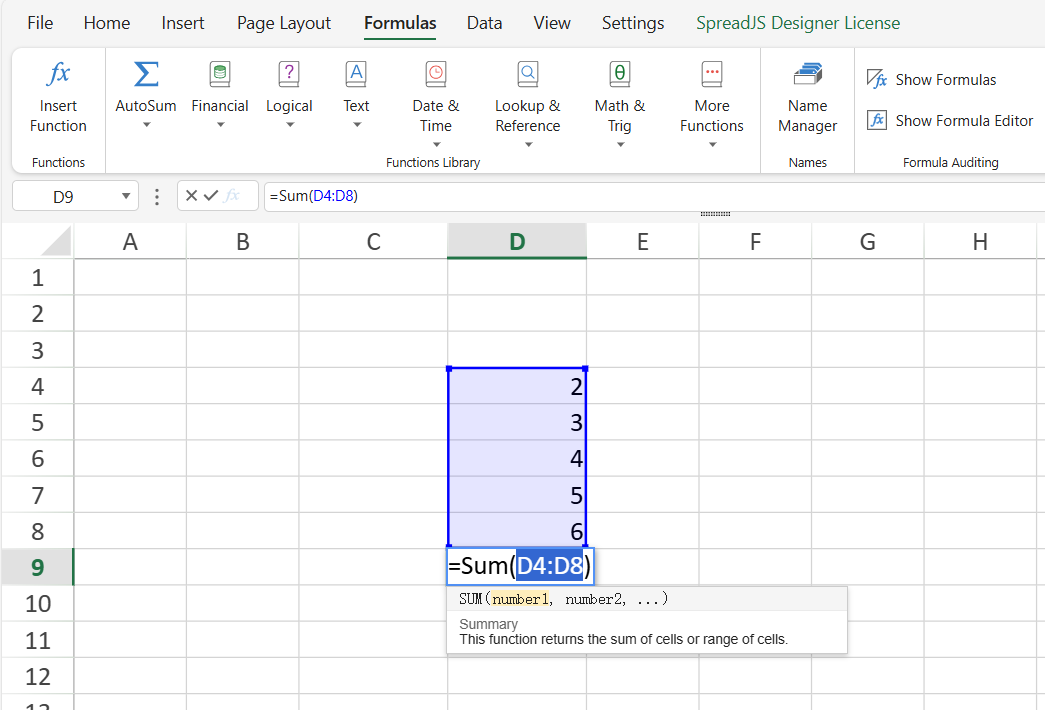This screenshot has height=710, width=1045.
Task: Select column A header
Action: pyautogui.click(x=130, y=241)
